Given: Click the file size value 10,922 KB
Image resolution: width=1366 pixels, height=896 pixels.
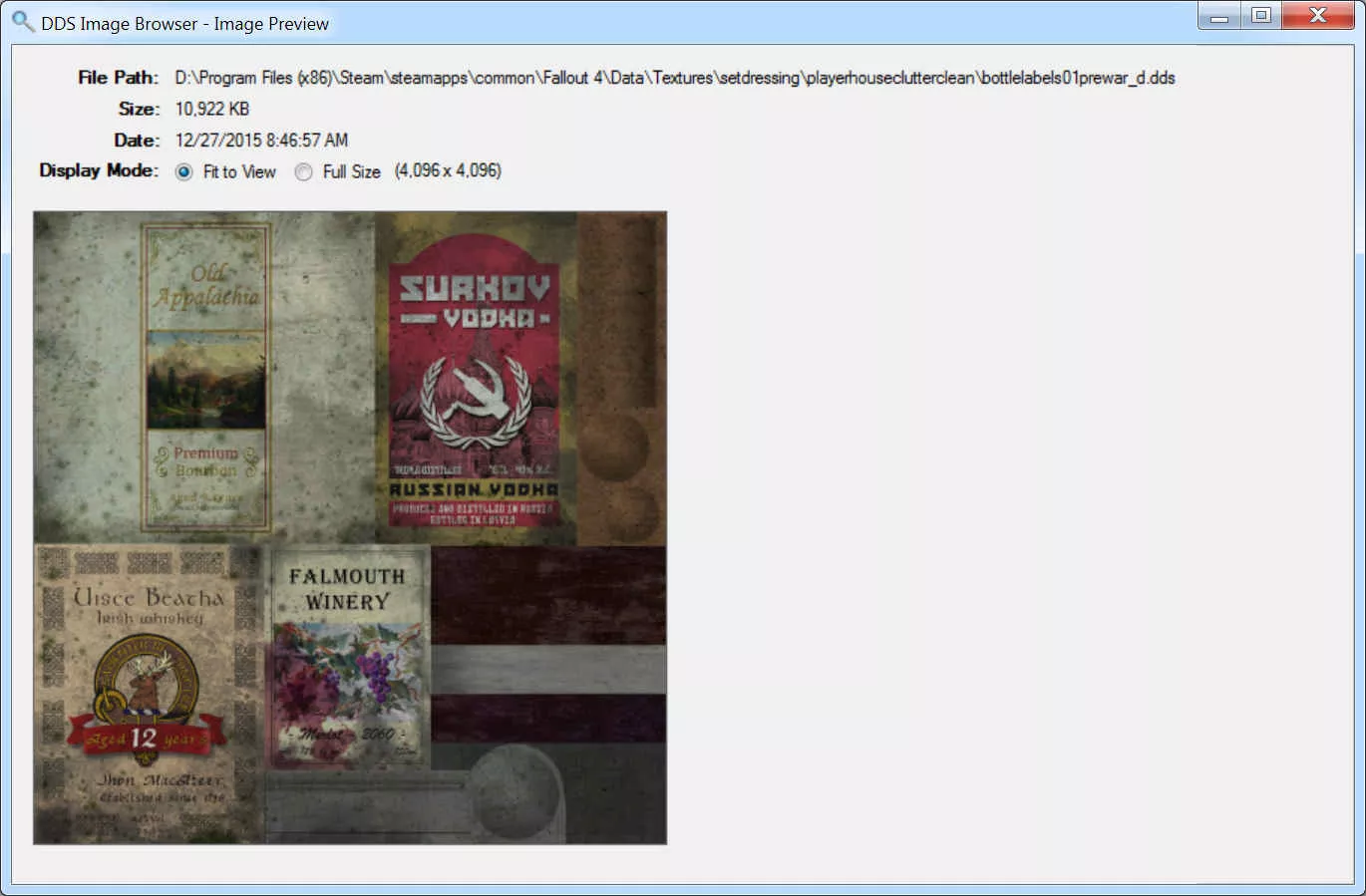Looking at the screenshot, I should click(x=212, y=109).
